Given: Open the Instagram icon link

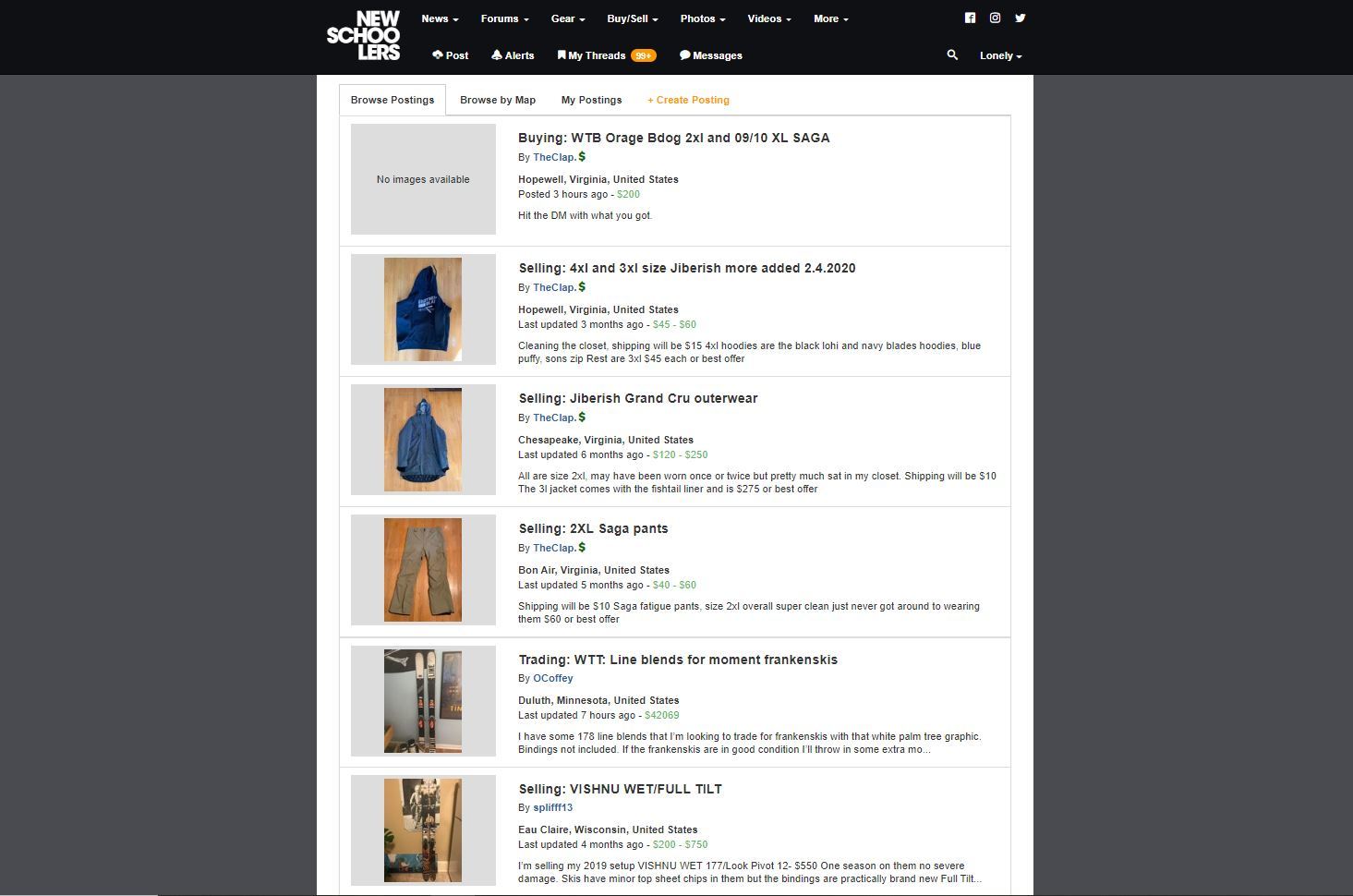Looking at the screenshot, I should pos(995,18).
